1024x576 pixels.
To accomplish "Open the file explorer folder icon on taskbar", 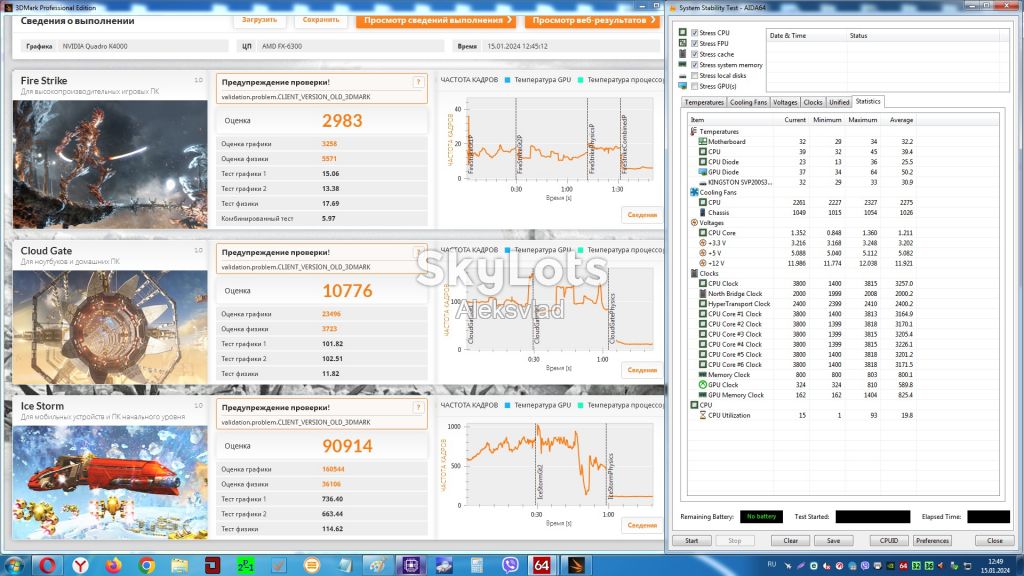I will click(180, 565).
